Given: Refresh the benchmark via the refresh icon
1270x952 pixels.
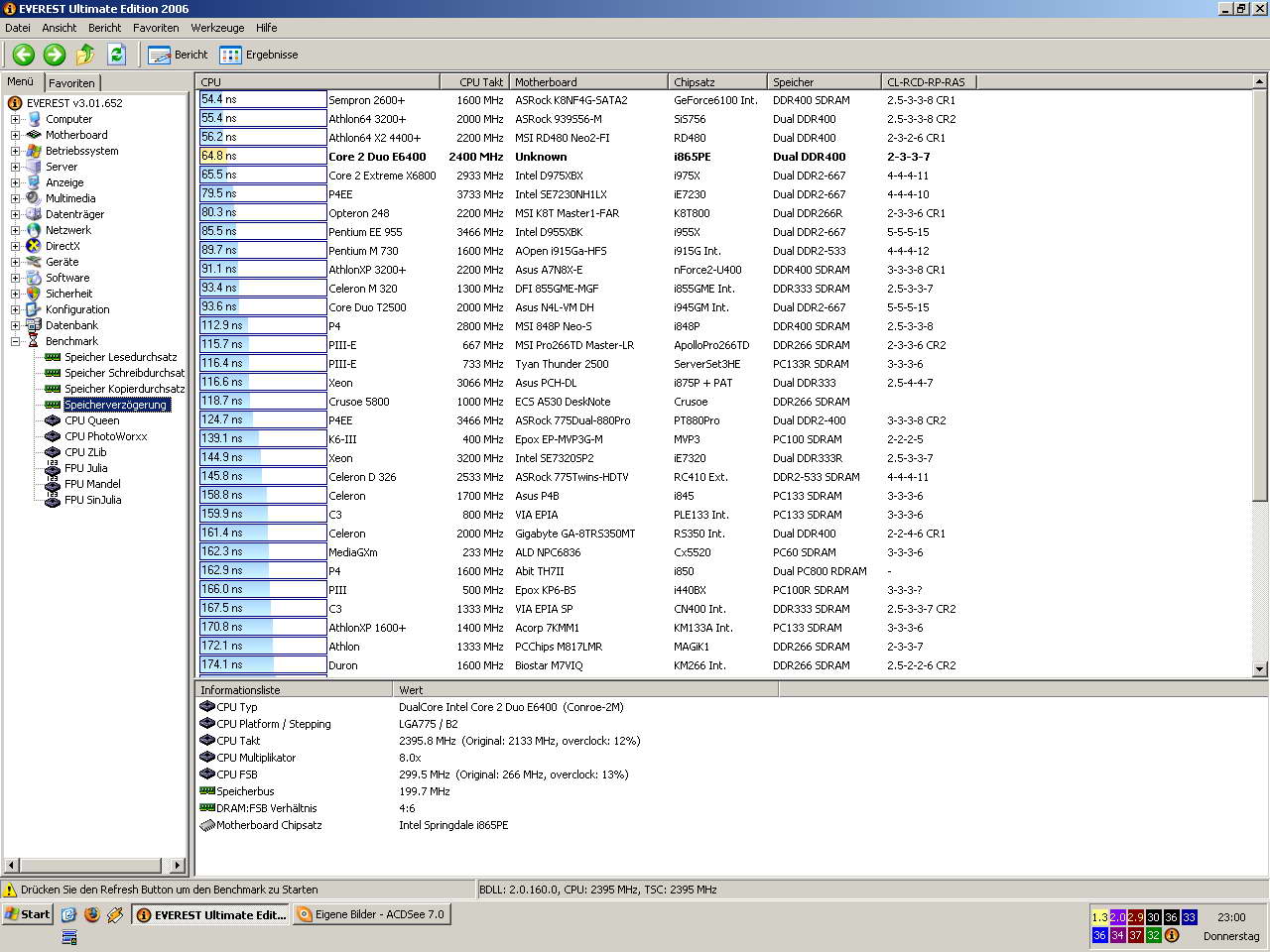Looking at the screenshot, I should click(x=116, y=55).
